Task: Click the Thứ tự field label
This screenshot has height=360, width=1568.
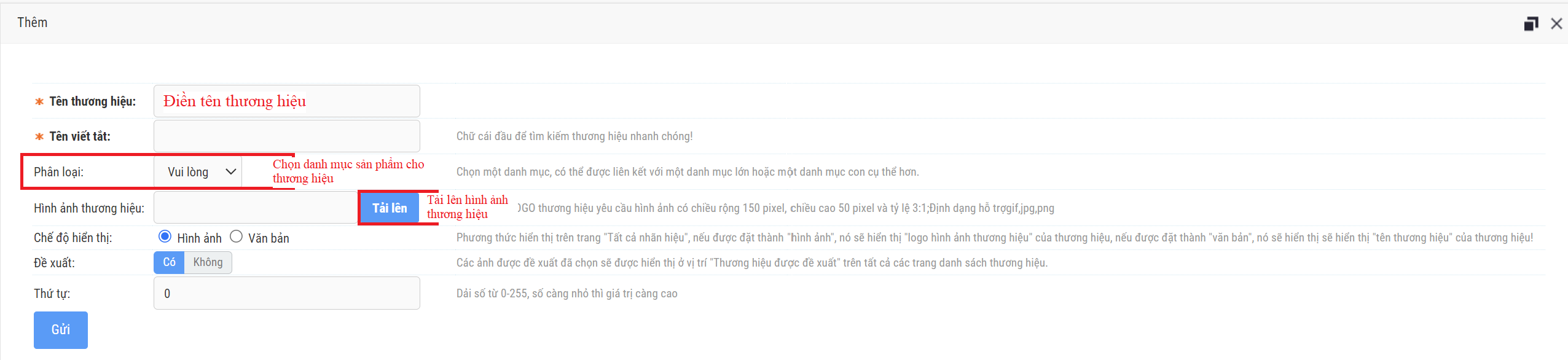Action: click(52, 294)
